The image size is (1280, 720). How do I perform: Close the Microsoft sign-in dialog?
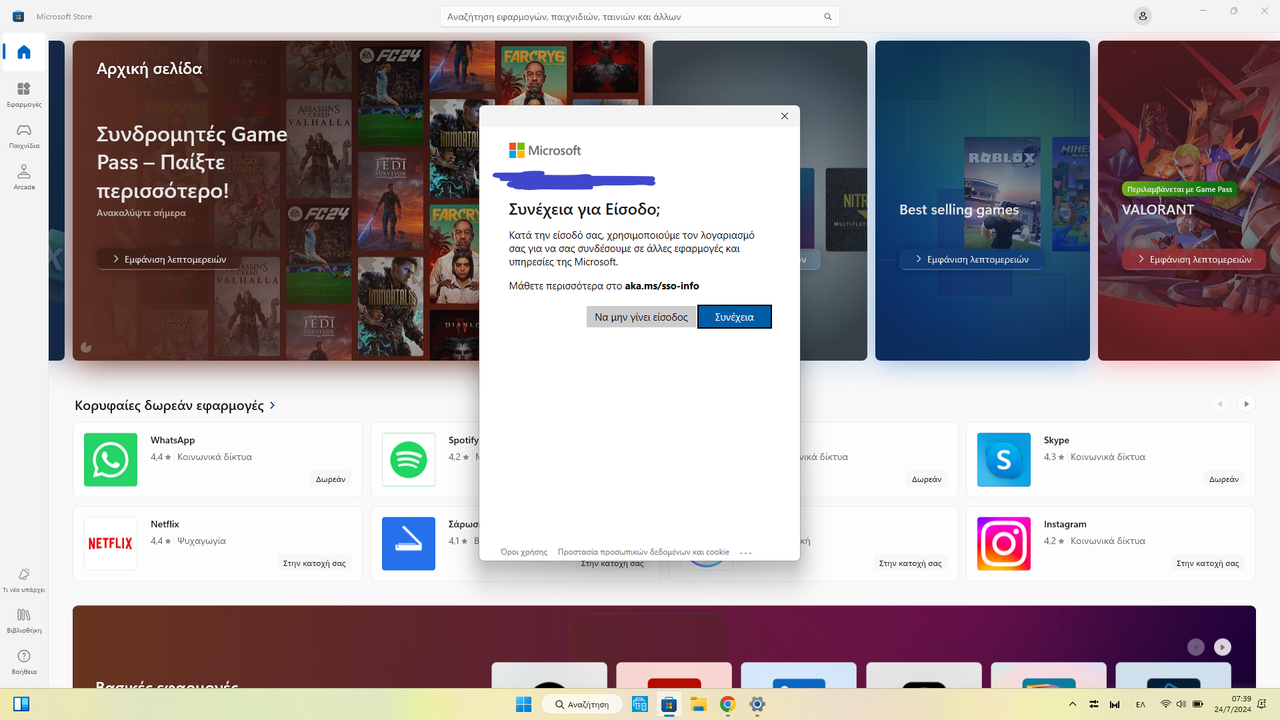[x=784, y=116]
